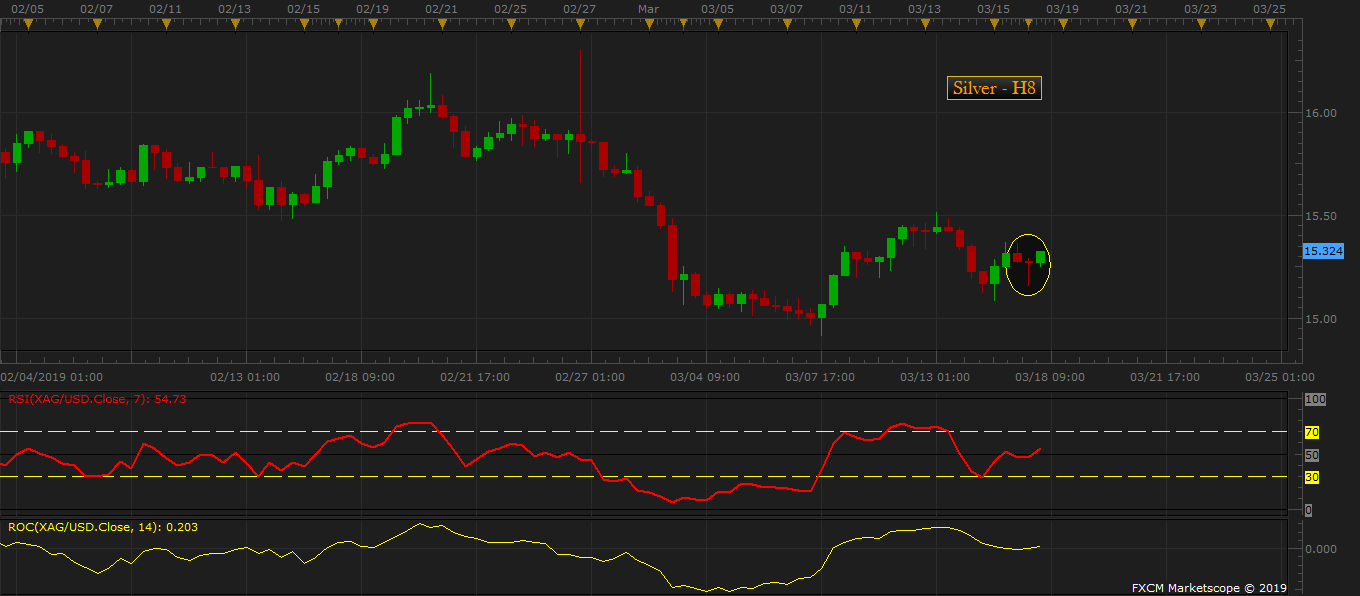Click the triangle marker under the Mar label
Image resolution: width=1360 pixels, height=596 pixels.
coord(648,25)
